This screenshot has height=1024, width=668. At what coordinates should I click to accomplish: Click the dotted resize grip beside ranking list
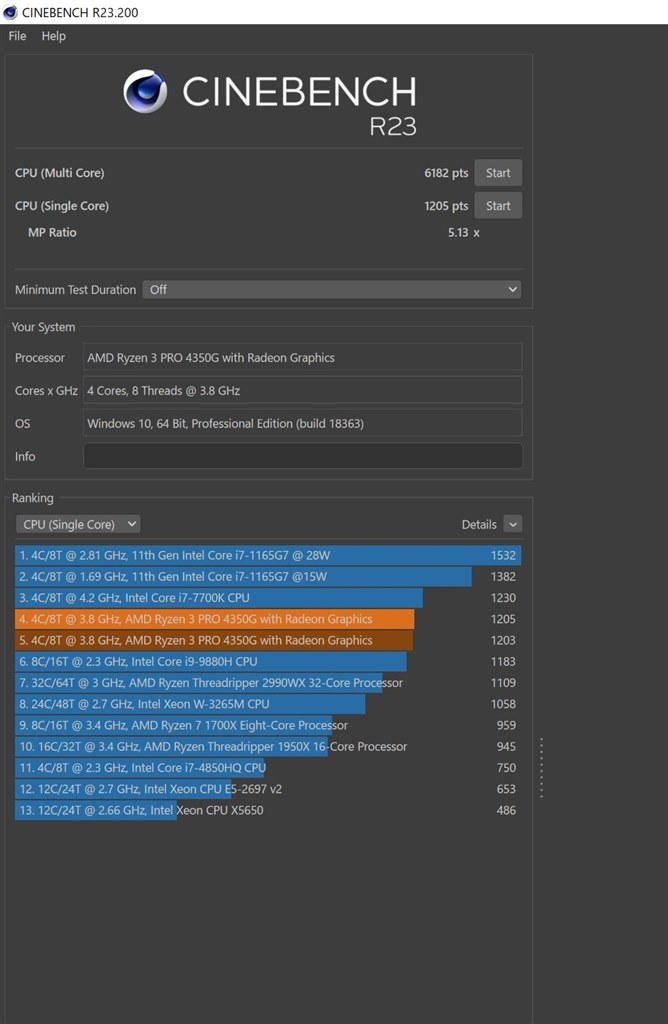point(541,768)
